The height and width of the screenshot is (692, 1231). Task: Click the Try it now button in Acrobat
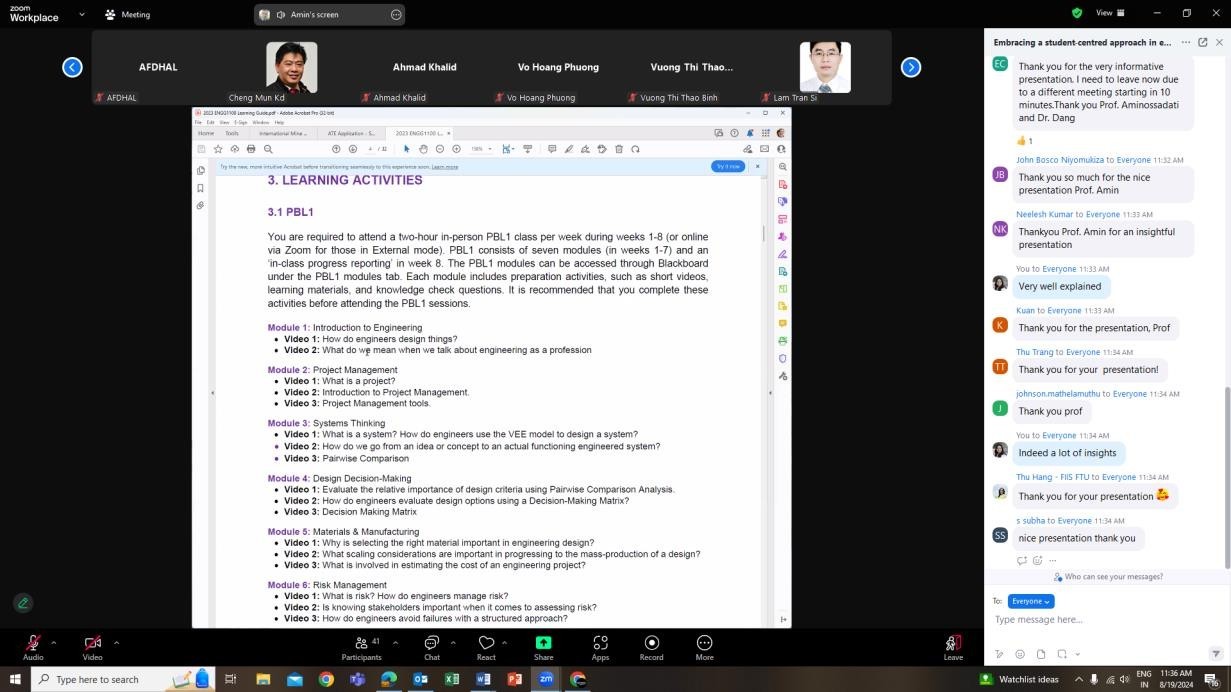[x=728, y=166]
